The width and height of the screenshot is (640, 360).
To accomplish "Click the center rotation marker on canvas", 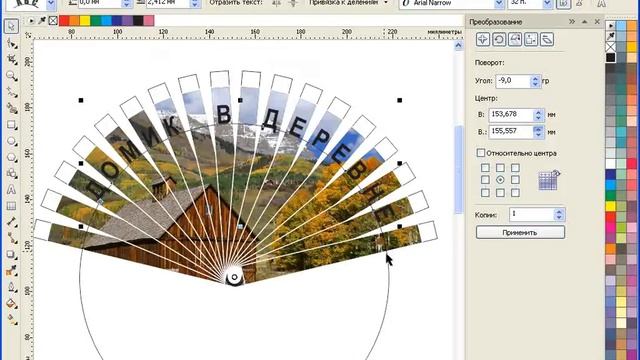I will (234, 277).
